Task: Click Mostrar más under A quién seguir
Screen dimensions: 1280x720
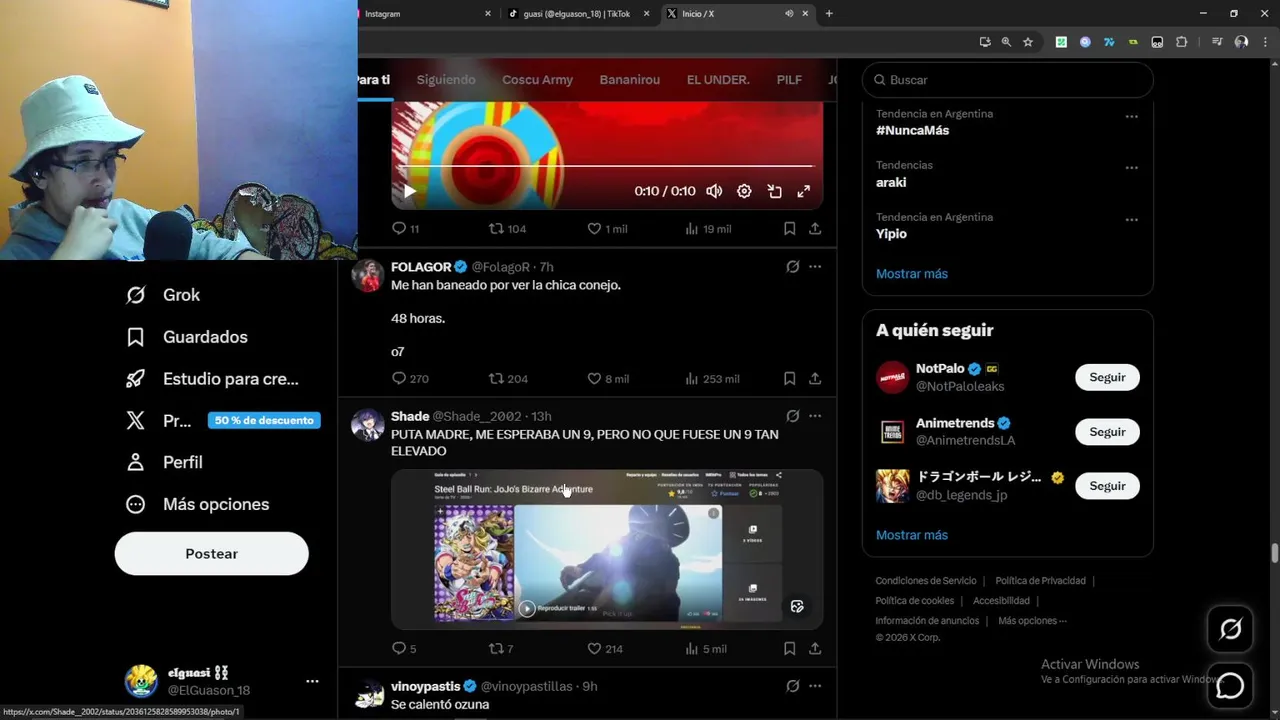Action: pyautogui.click(x=912, y=535)
